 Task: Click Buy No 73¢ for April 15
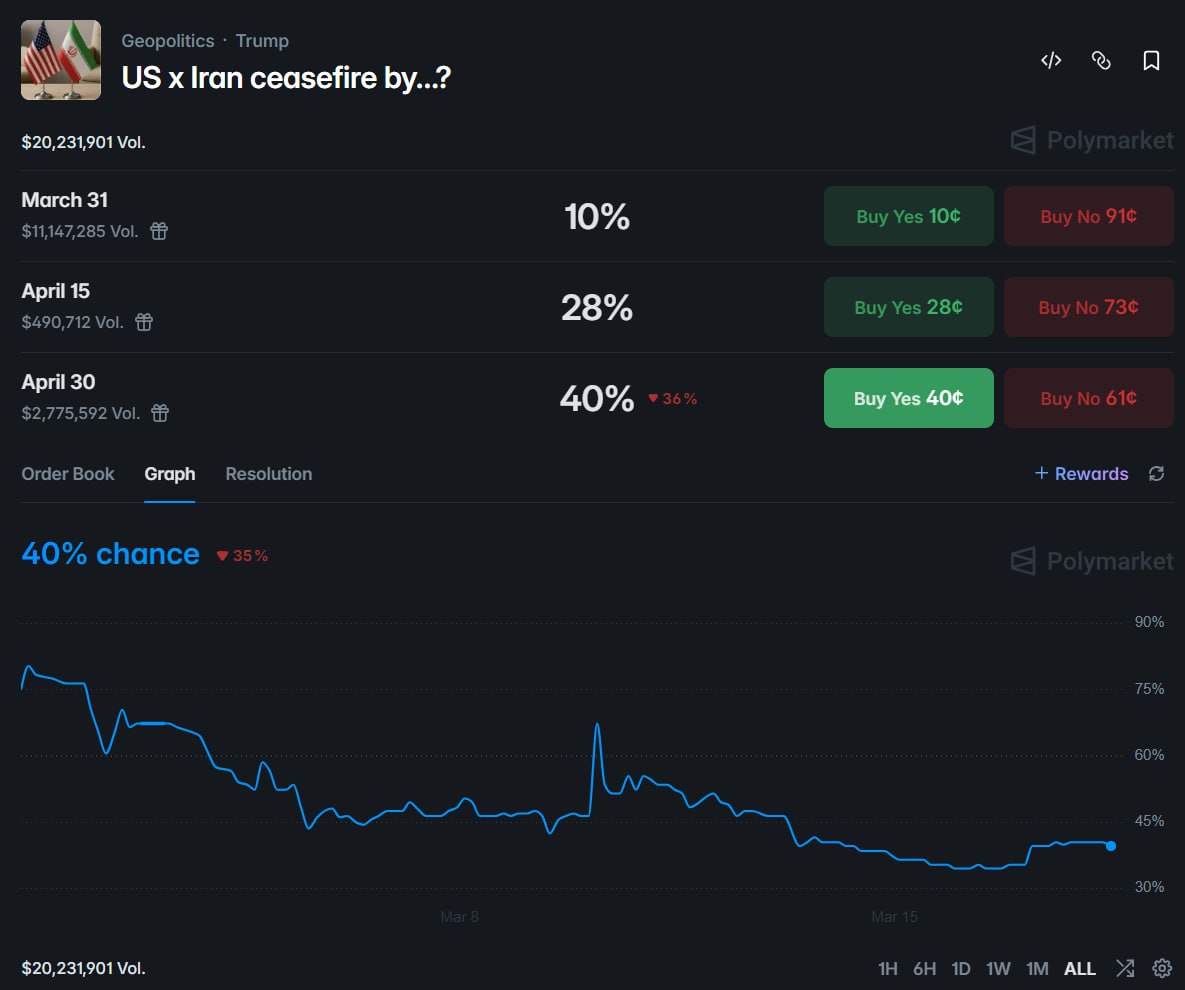point(1088,307)
